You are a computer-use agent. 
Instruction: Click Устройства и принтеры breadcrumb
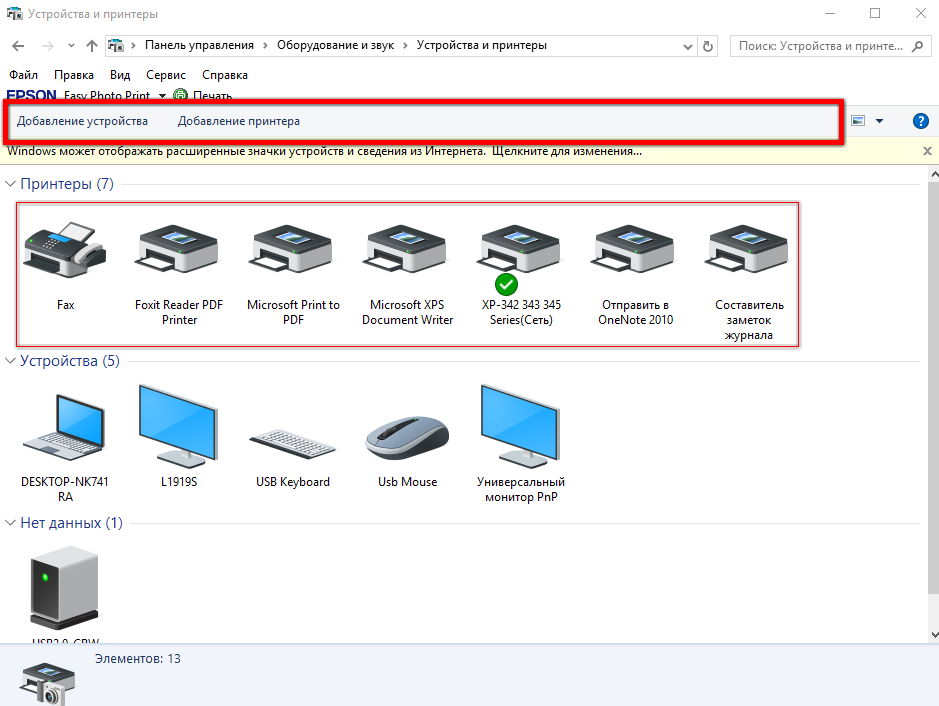point(481,46)
